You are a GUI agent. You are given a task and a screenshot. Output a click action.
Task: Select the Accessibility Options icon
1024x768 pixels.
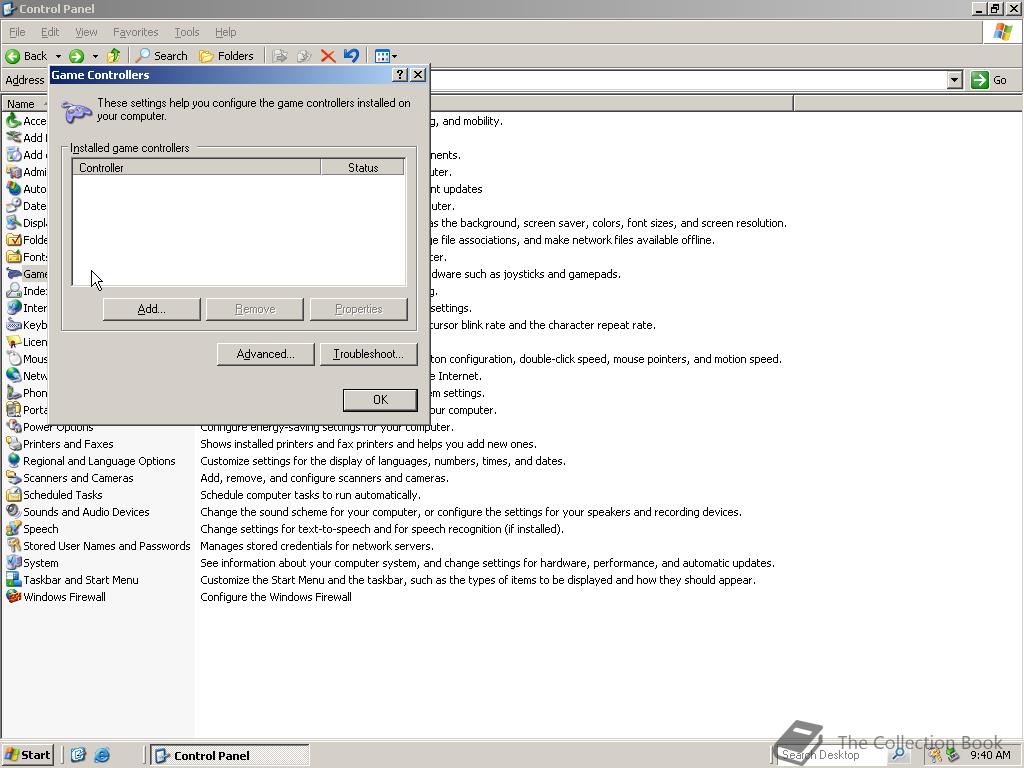click(13, 121)
